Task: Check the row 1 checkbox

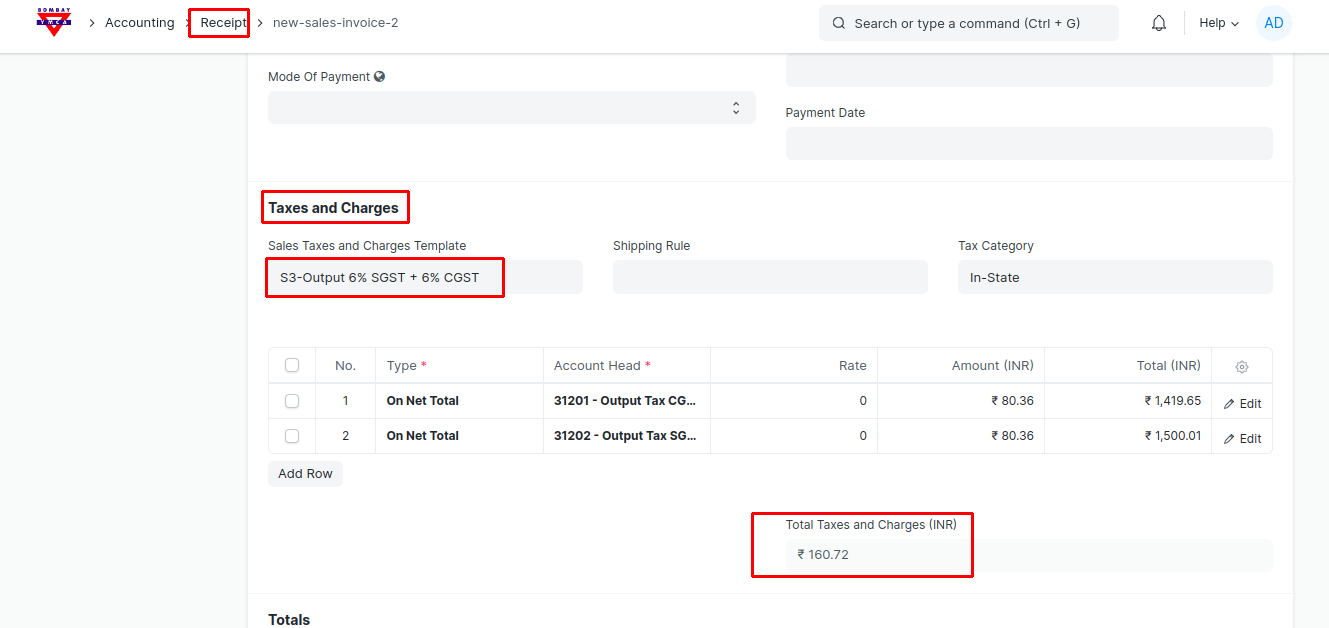Action: (292, 401)
